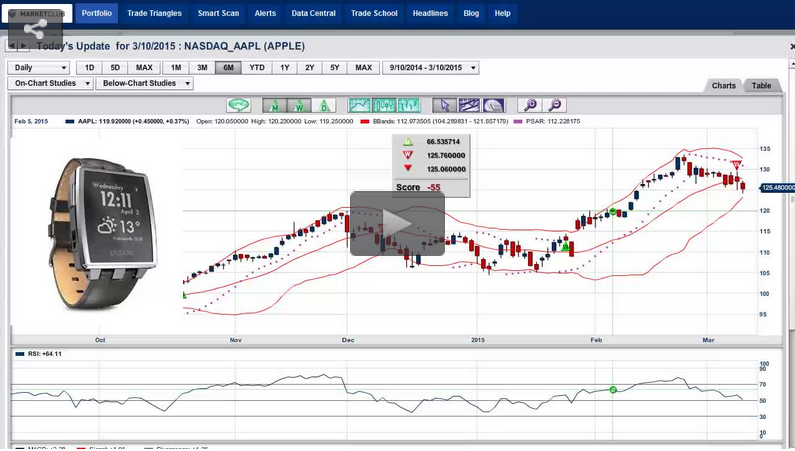Toggle the monthly Trade Triangle icon
795x451 pixels.
pos(274,105)
